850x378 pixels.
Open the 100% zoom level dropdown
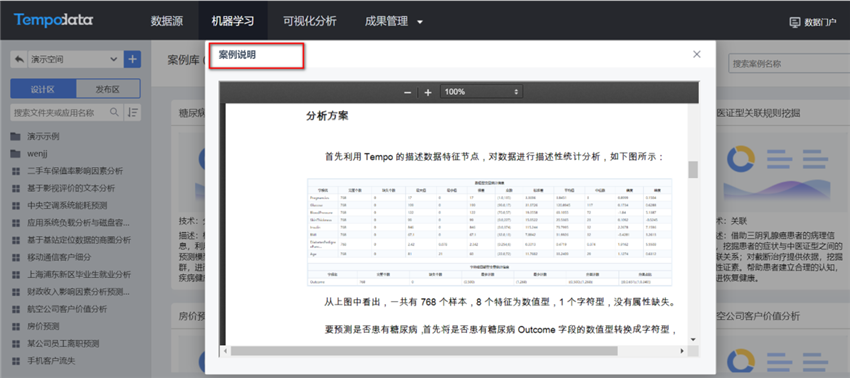481,92
